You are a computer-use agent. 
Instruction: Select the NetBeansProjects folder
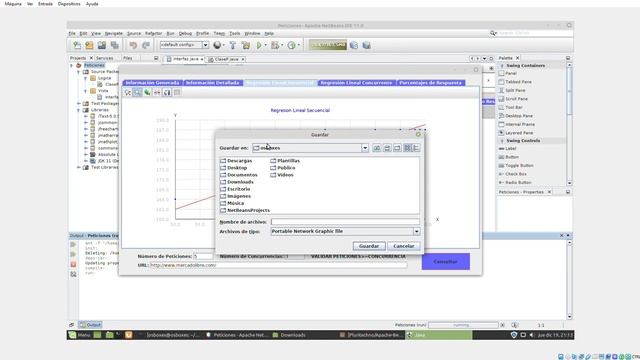pos(245,210)
